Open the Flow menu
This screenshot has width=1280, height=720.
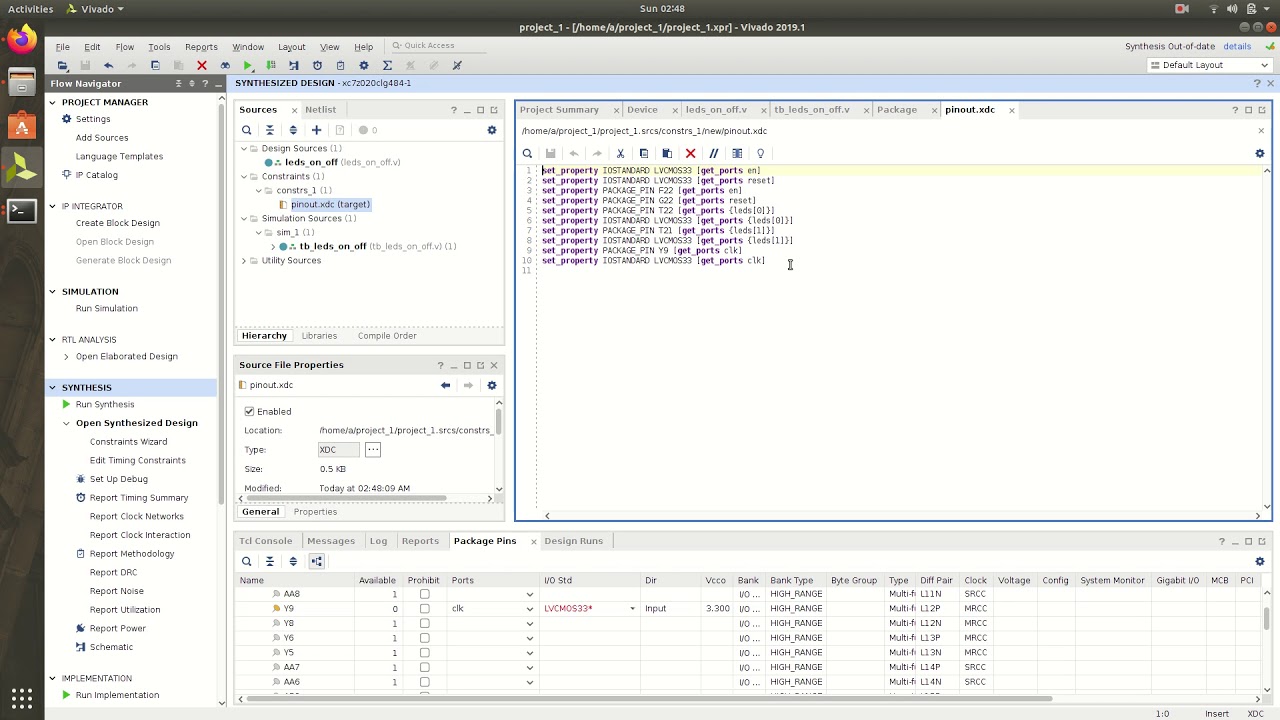[125, 47]
